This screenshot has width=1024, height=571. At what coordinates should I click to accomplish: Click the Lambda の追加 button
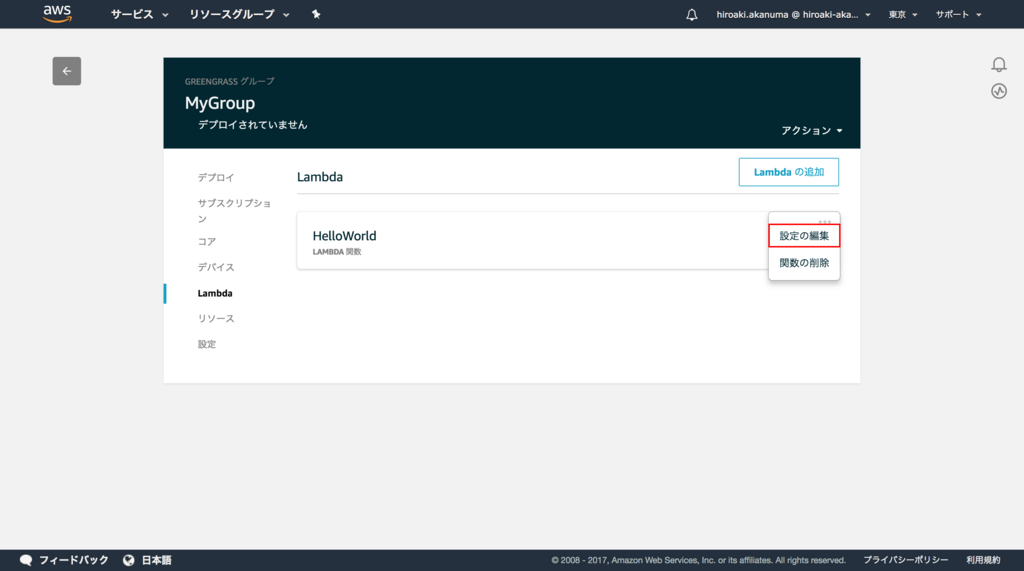pos(788,172)
